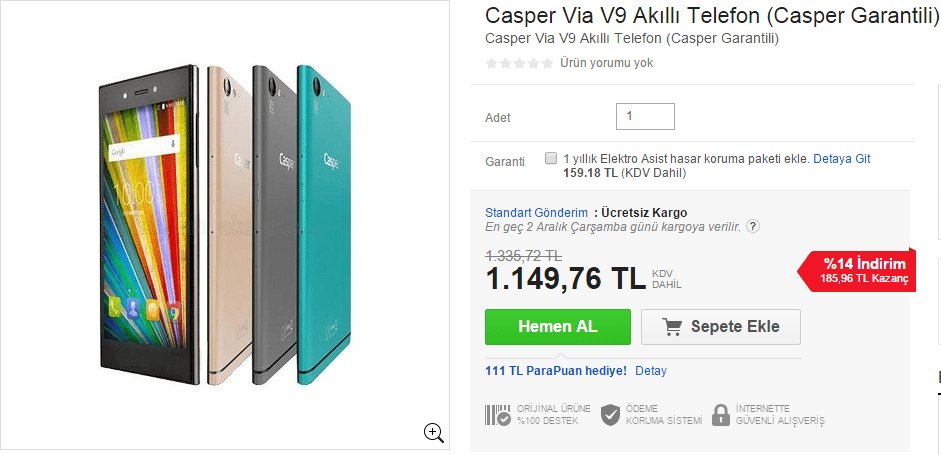Click the large Casper Via V9 product title
This screenshot has height=455, width=941.
711,16
